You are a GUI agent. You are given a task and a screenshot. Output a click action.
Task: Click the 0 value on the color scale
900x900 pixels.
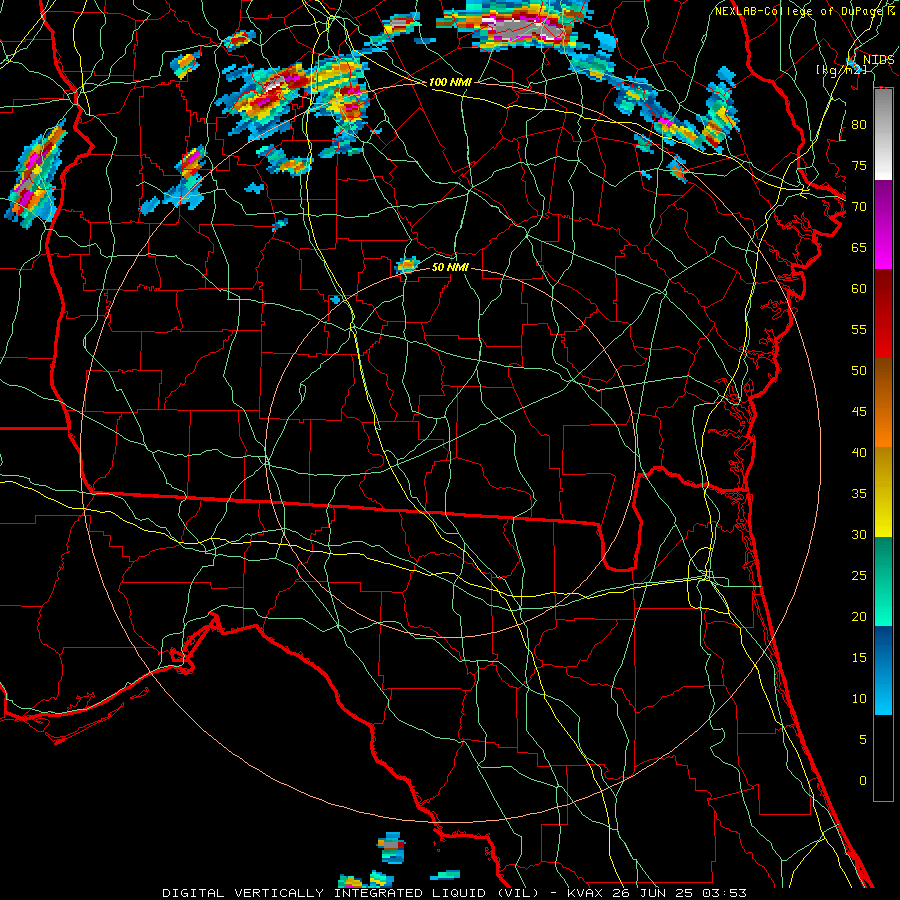pyautogui.click(x=863, y=781)
